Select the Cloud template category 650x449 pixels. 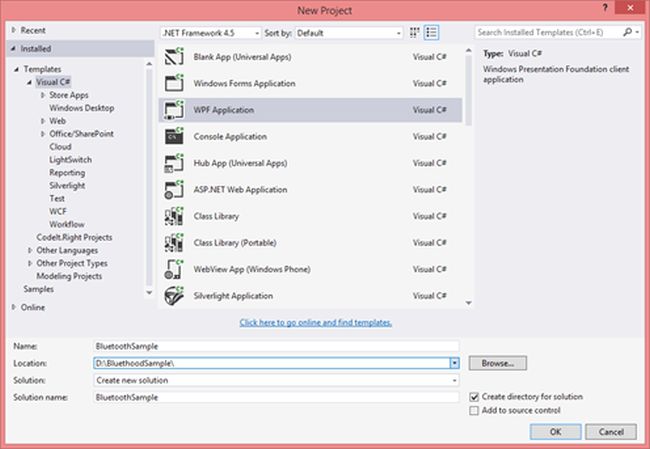(60, 147)
